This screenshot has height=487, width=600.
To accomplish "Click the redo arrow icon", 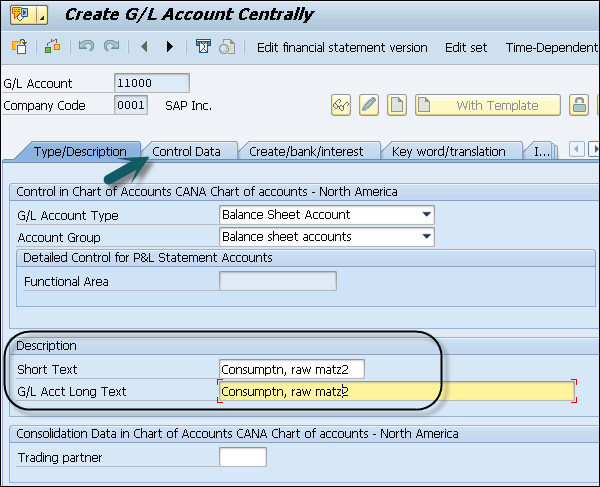I will (x=111, y=47).
